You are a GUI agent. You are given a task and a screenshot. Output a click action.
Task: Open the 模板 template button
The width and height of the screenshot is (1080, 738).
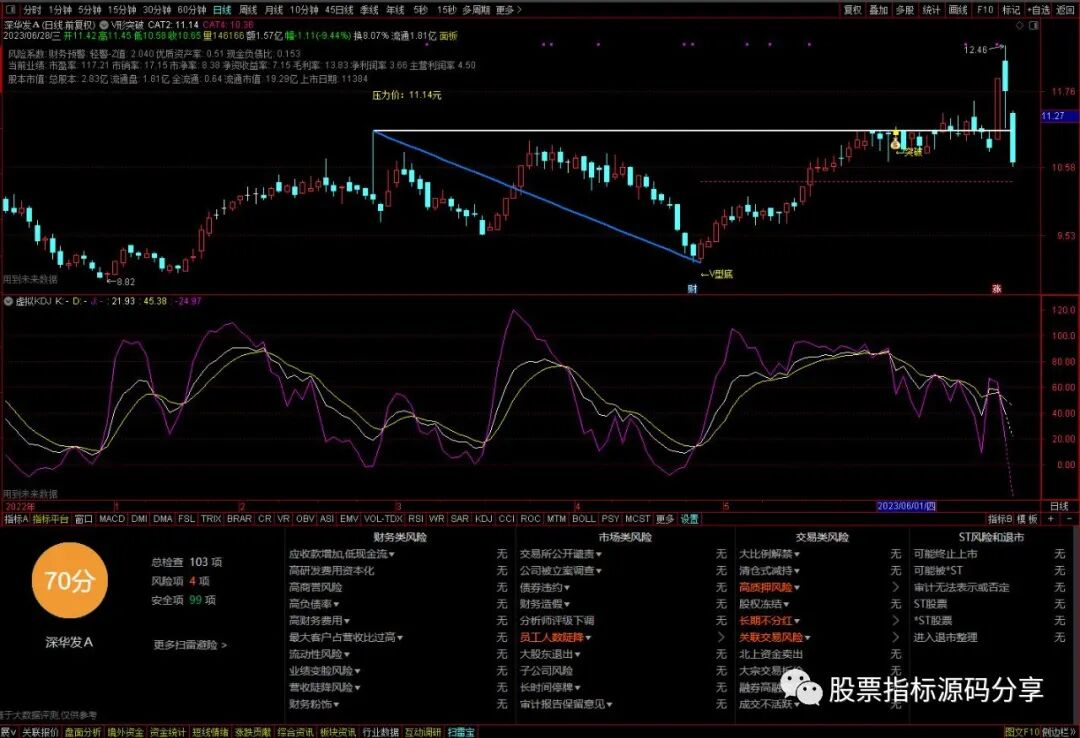1027,519
